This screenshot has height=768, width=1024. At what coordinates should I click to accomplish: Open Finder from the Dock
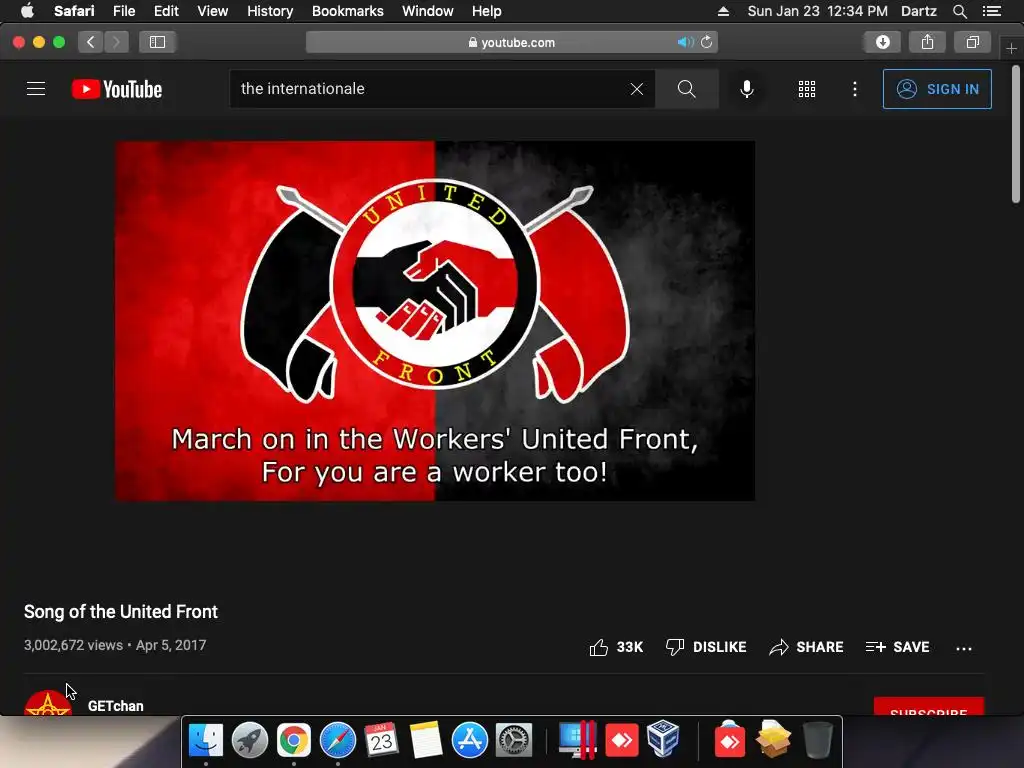pos(206,740)
